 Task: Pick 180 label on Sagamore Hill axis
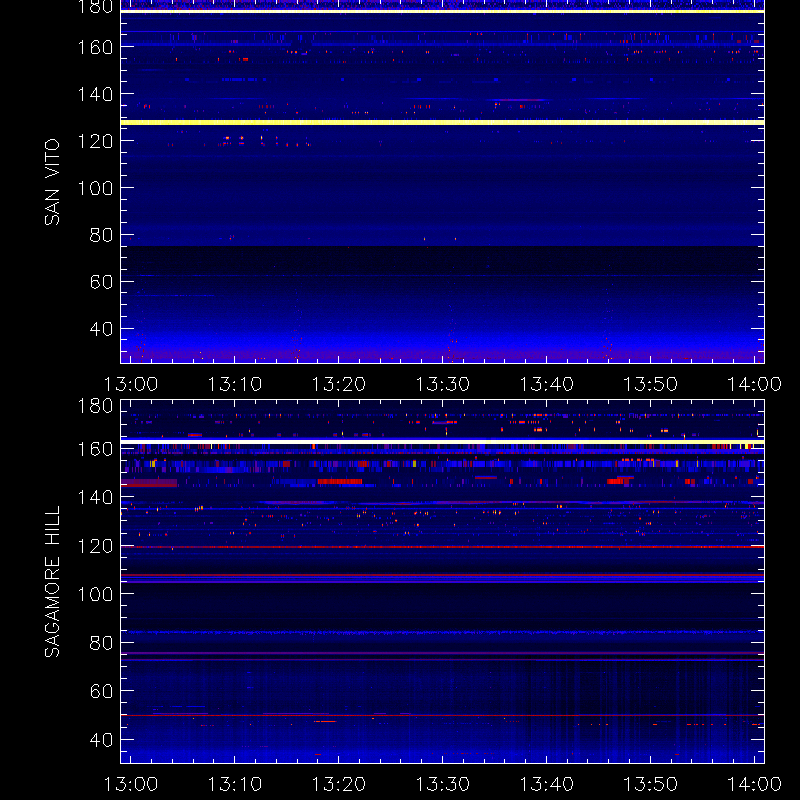pos(95,406)
